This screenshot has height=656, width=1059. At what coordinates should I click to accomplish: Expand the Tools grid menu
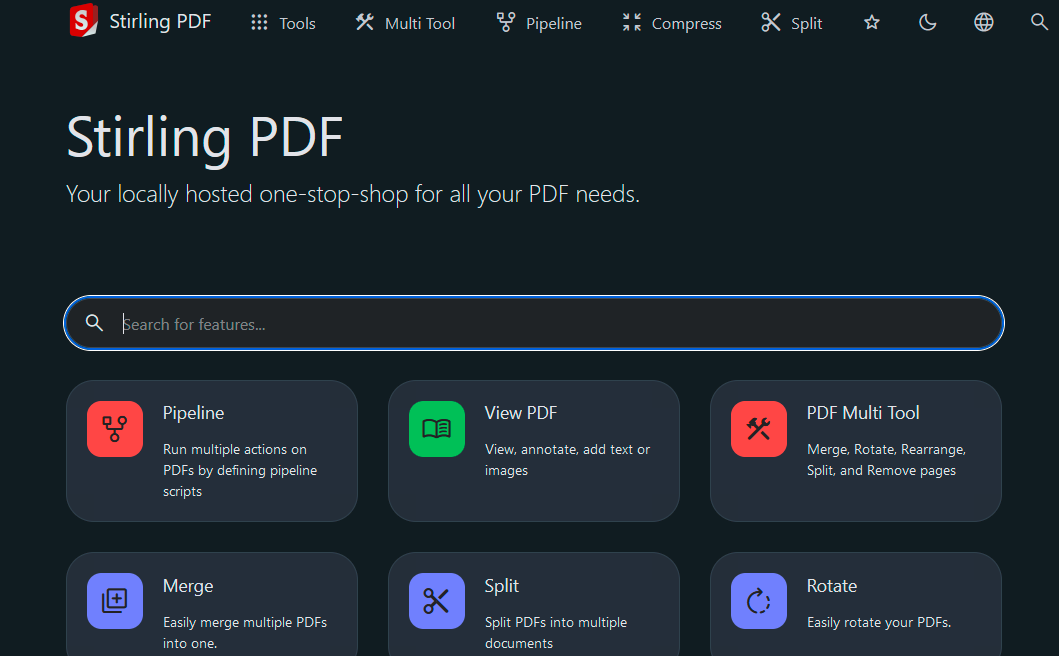pos(283,23)
